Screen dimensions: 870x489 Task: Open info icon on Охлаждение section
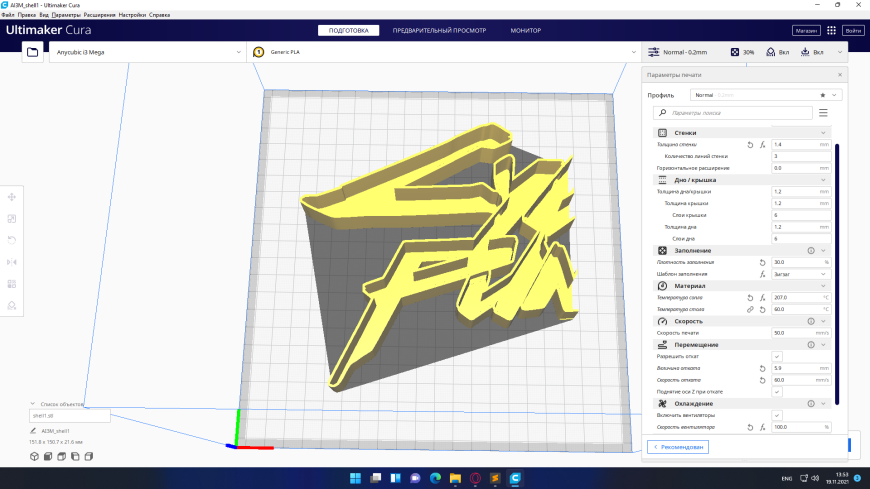coord(811,404)
